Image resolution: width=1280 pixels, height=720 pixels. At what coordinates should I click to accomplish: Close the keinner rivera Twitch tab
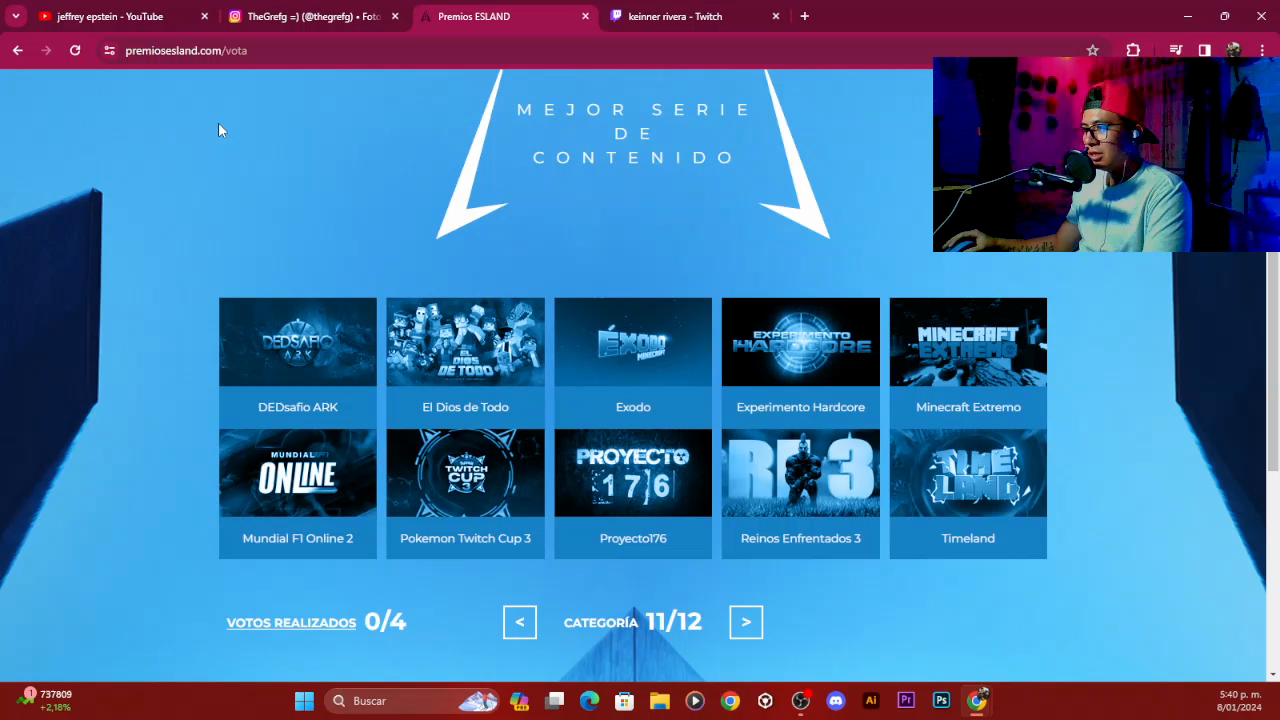pyautogui.click(x=775, y=16)
